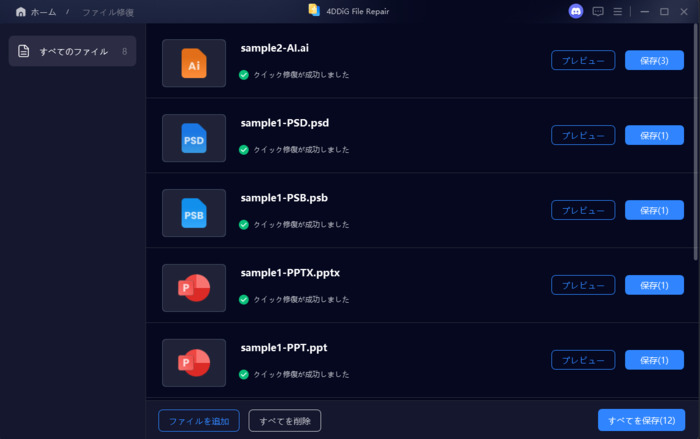Click the Ai file thumbnail
Screen dimensions: 700x439
194,63
